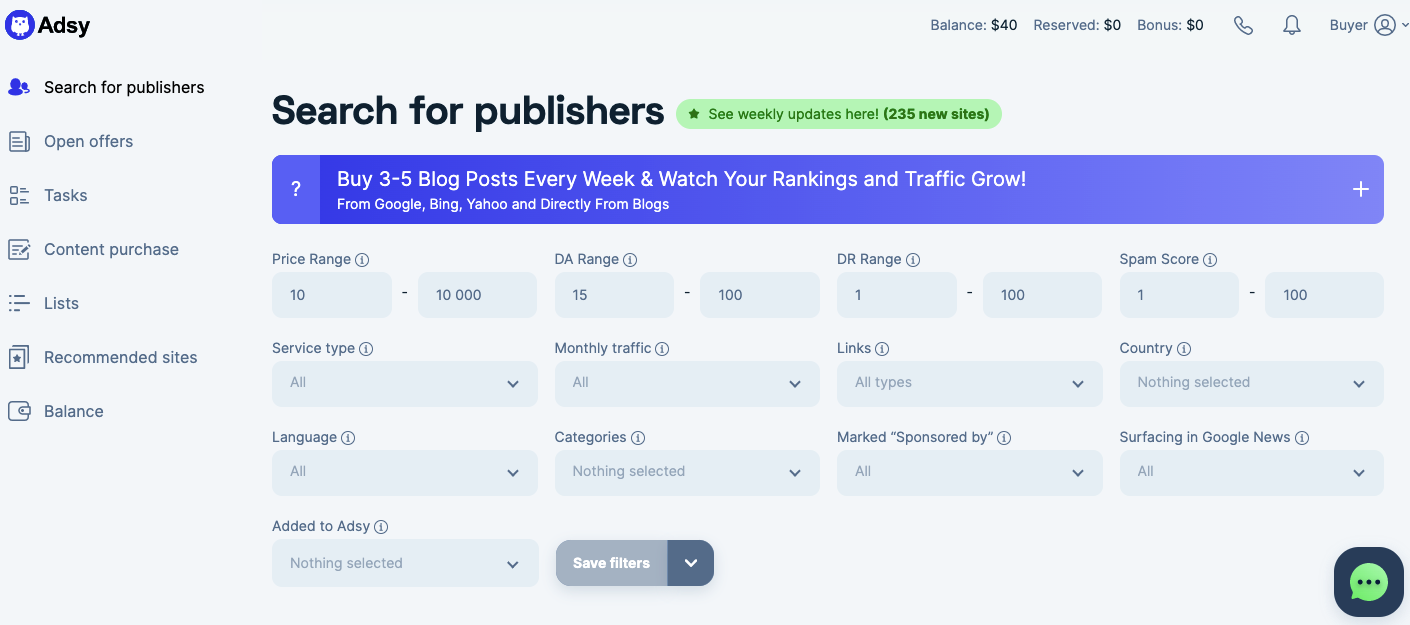The width and height of the screenshot is (1410, 625).
Task: Open the Service type dropdown
Action: click(405, 384)
